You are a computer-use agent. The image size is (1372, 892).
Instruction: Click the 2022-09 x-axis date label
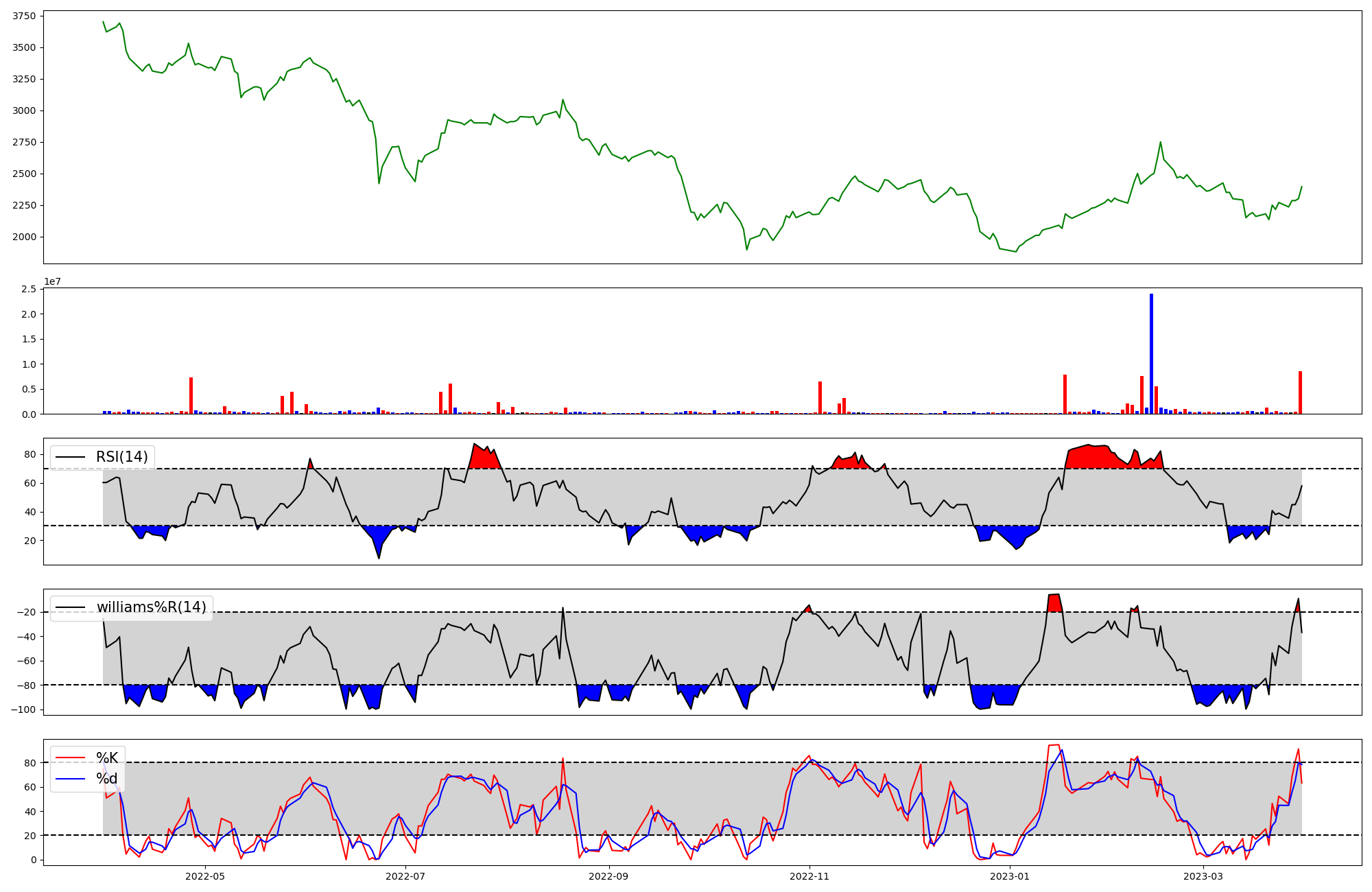pyautogui.click(x=608, y=876)
